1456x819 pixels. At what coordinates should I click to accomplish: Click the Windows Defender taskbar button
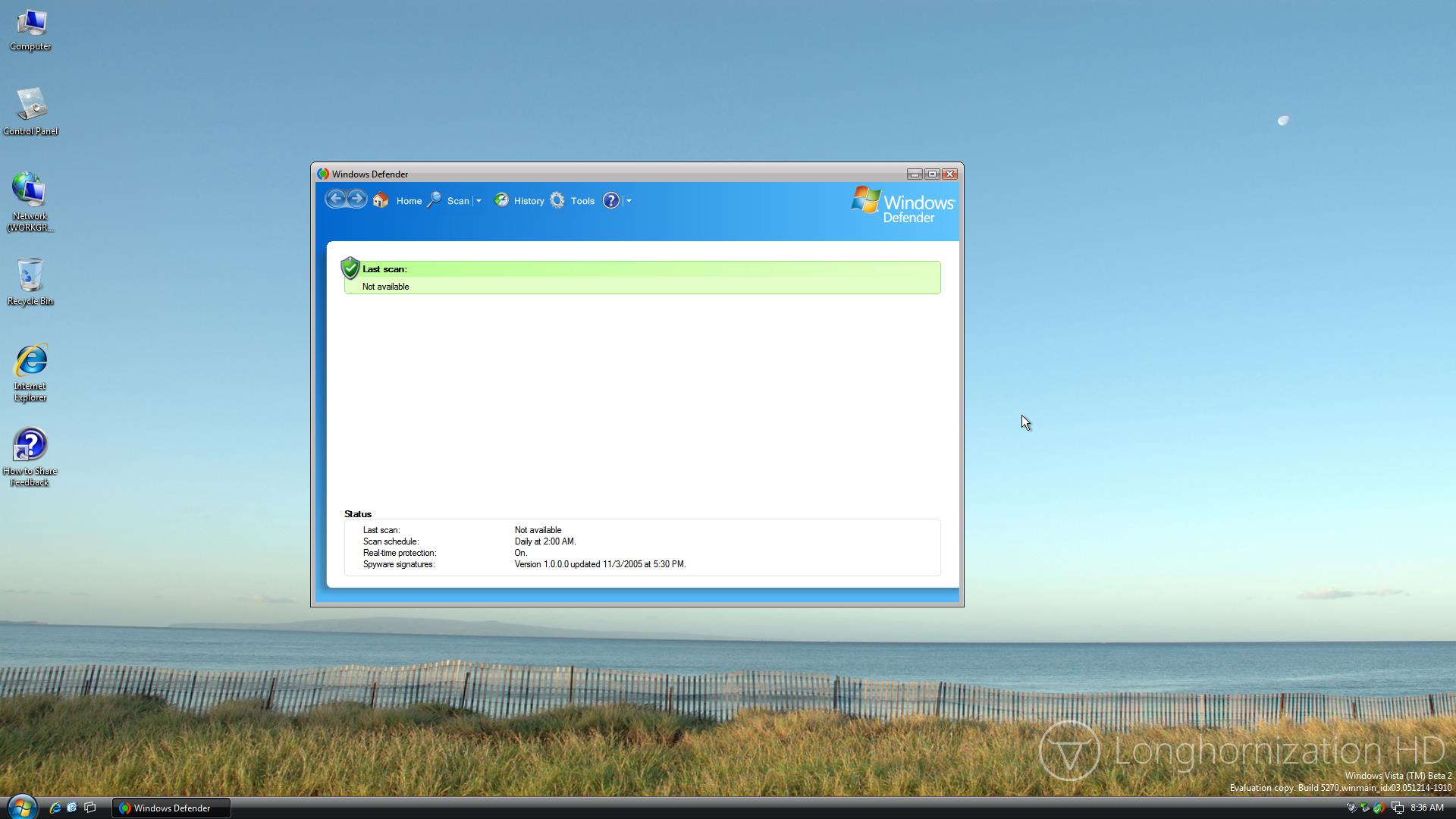click(x=171, y=808)
